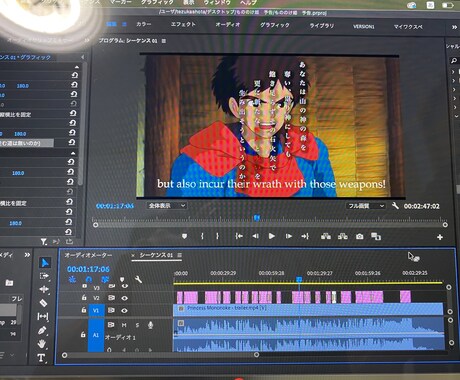Screen dimensions: 460x380
Task: Go to Out point
Action: (x=305, y=236)
